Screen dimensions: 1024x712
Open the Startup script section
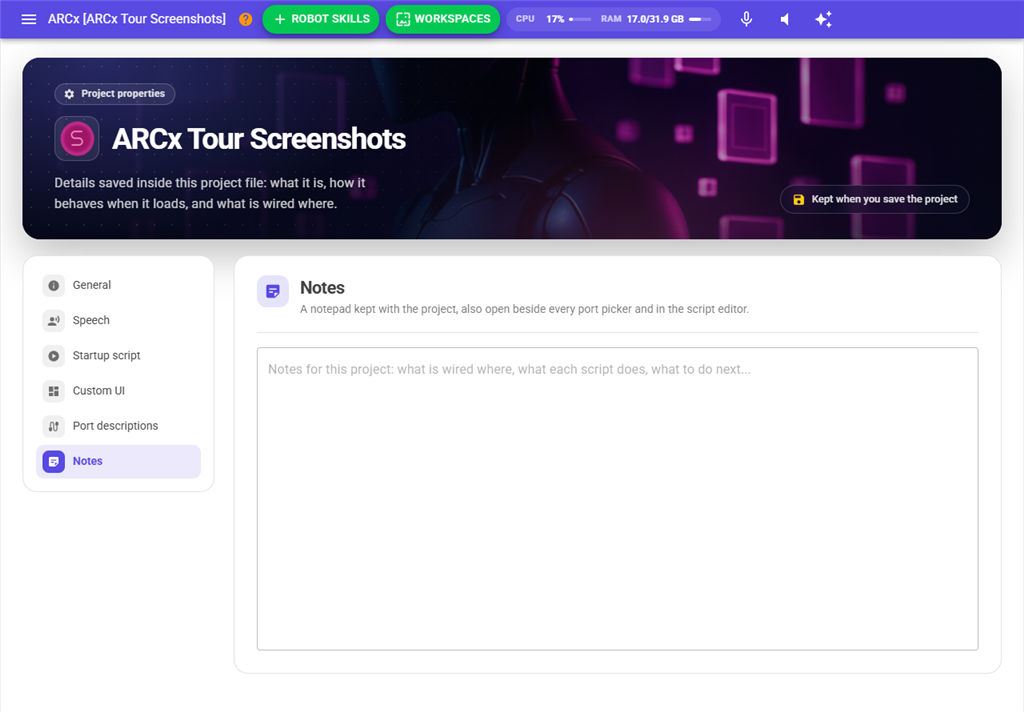pos(118,356)
